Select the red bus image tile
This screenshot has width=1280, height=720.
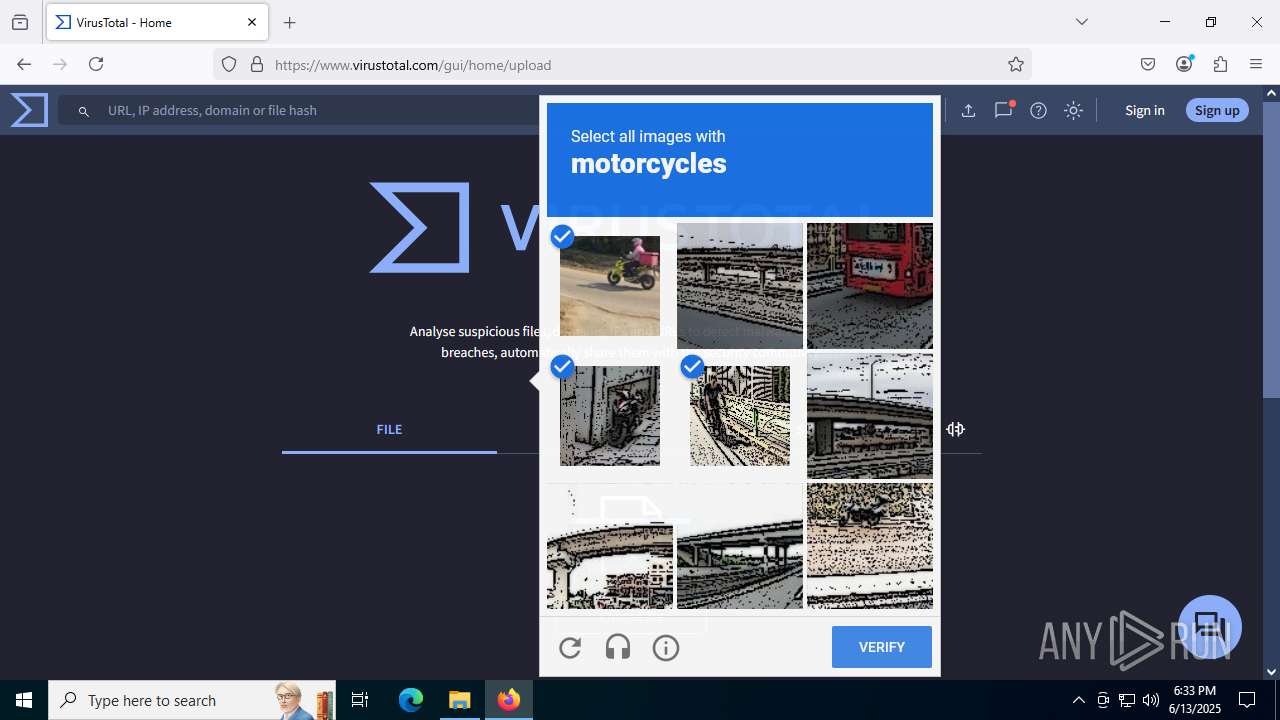coord(870,286)
